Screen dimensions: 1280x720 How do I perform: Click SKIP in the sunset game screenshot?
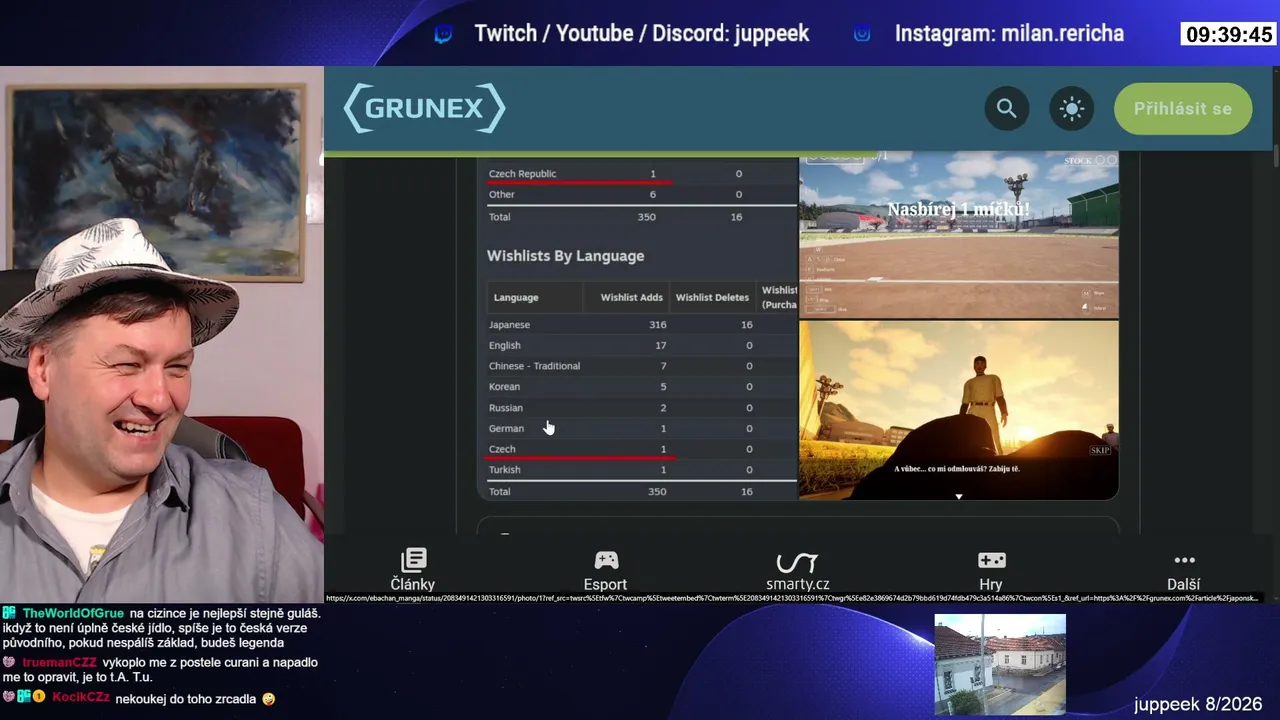pyautogui.click(x=1099, y=451)
